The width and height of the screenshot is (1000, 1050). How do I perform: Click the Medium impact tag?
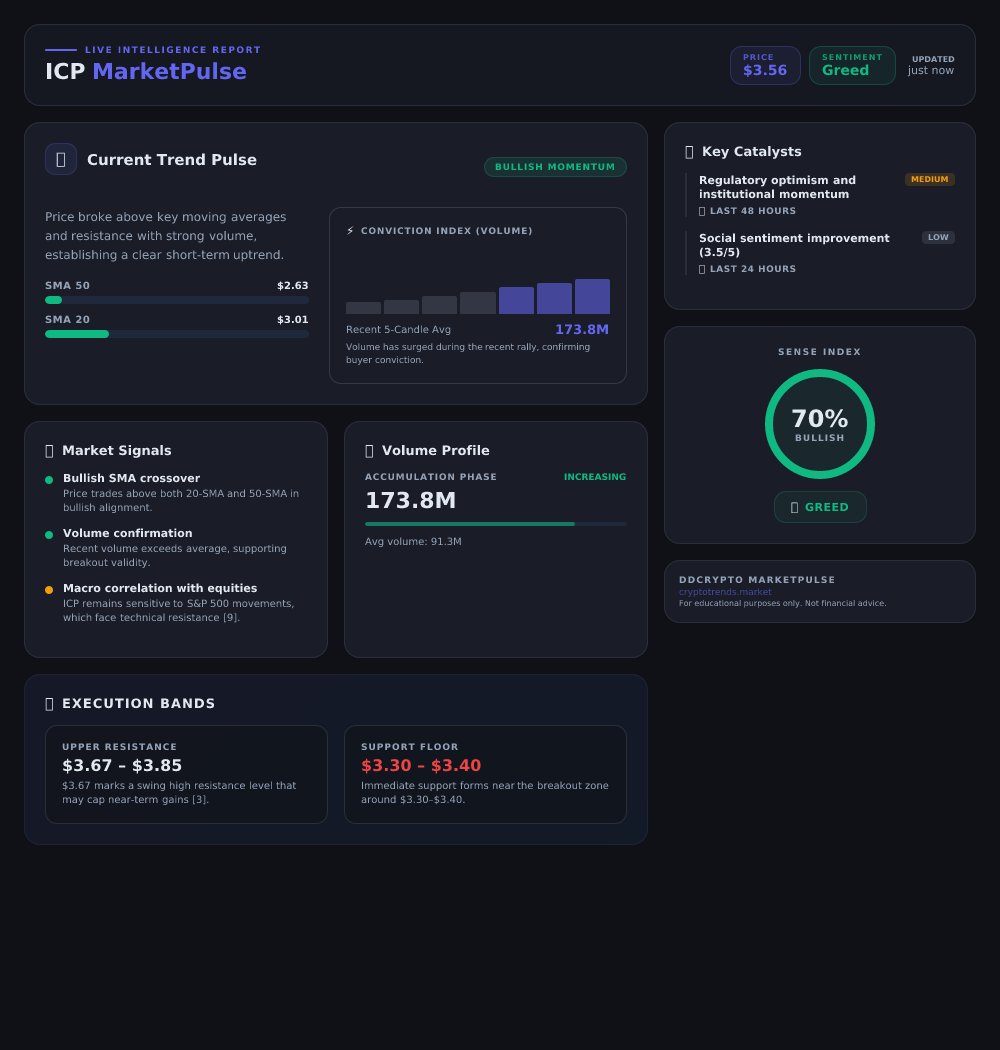(930, 179)
